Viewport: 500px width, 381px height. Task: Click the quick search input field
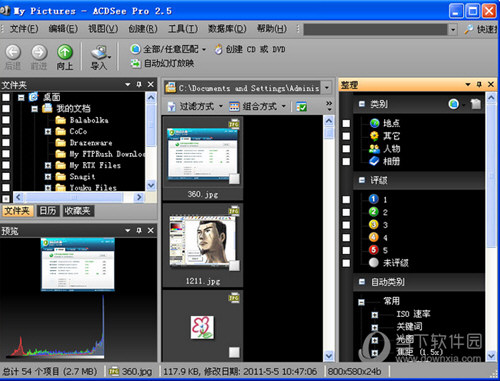[x=375, y=29]
